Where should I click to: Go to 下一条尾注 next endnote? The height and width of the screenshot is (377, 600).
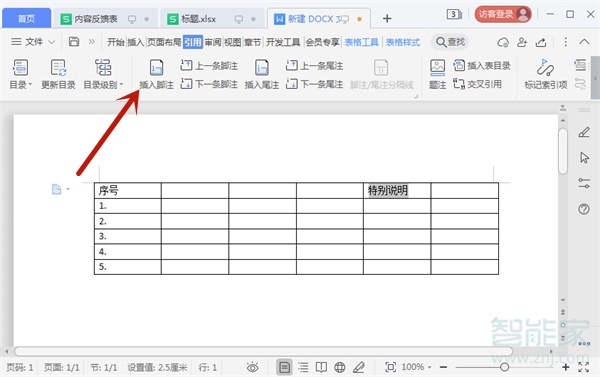314,84
